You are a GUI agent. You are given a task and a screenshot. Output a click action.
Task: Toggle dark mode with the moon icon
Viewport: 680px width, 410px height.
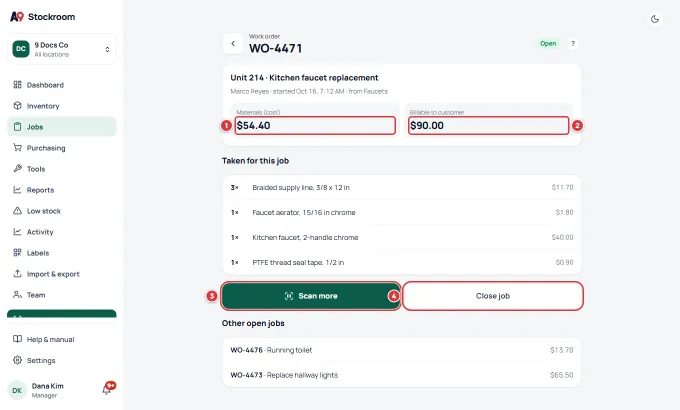pos(655,19)
